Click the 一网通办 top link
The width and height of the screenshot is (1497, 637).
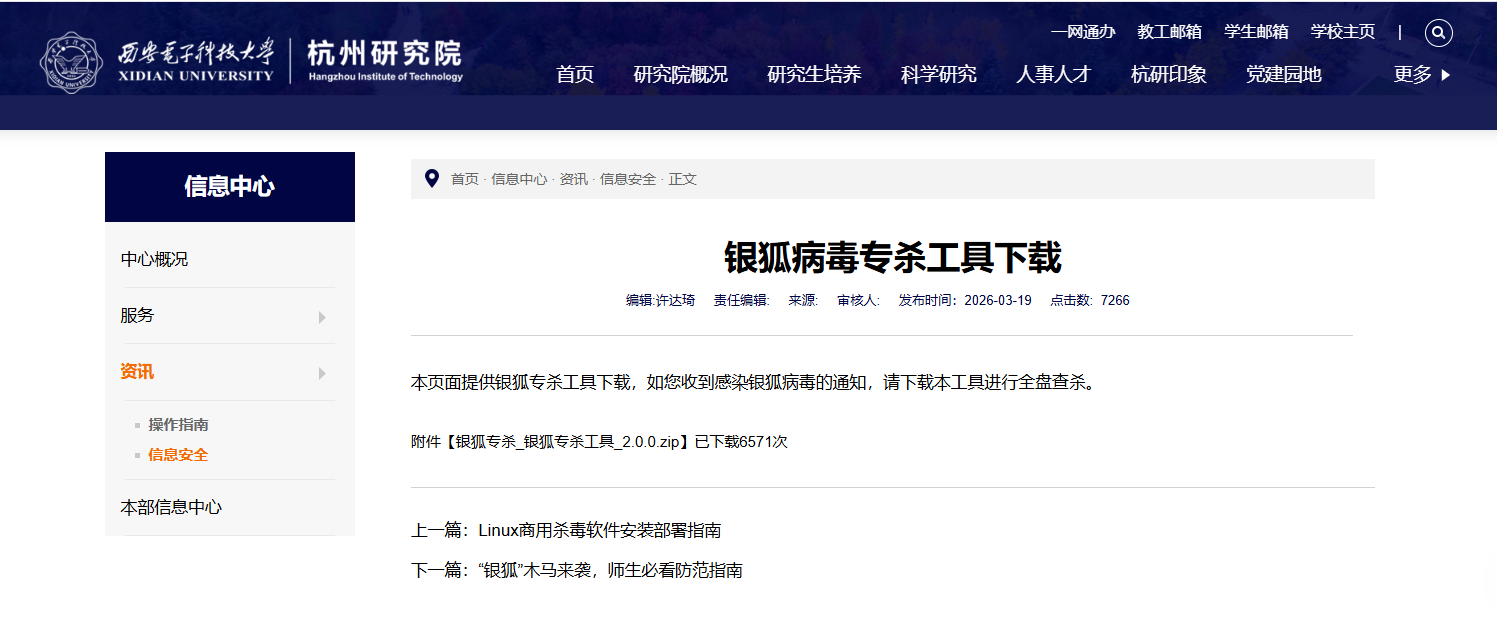1083,32
